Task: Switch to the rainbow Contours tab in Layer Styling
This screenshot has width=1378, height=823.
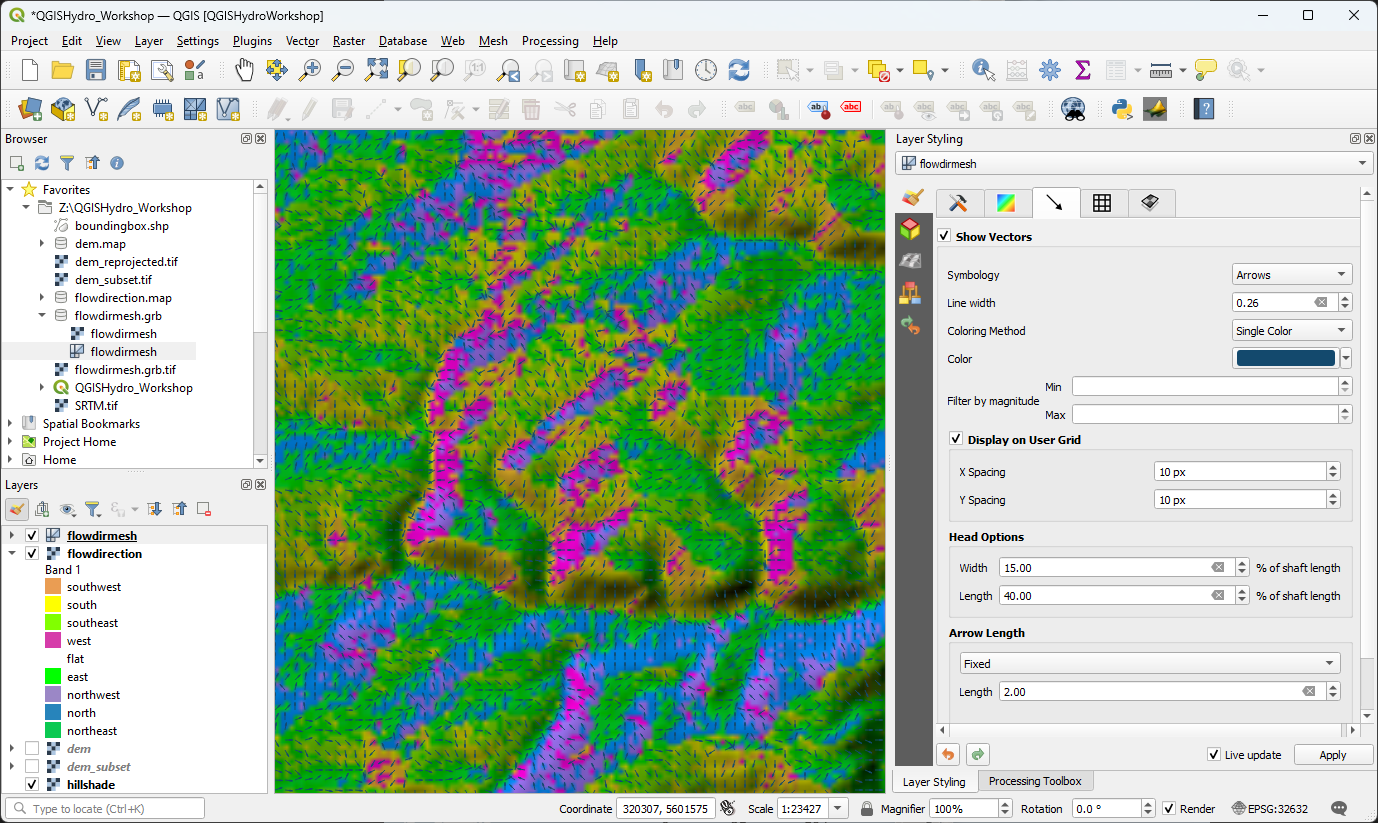Action: tap(1006, 202)
